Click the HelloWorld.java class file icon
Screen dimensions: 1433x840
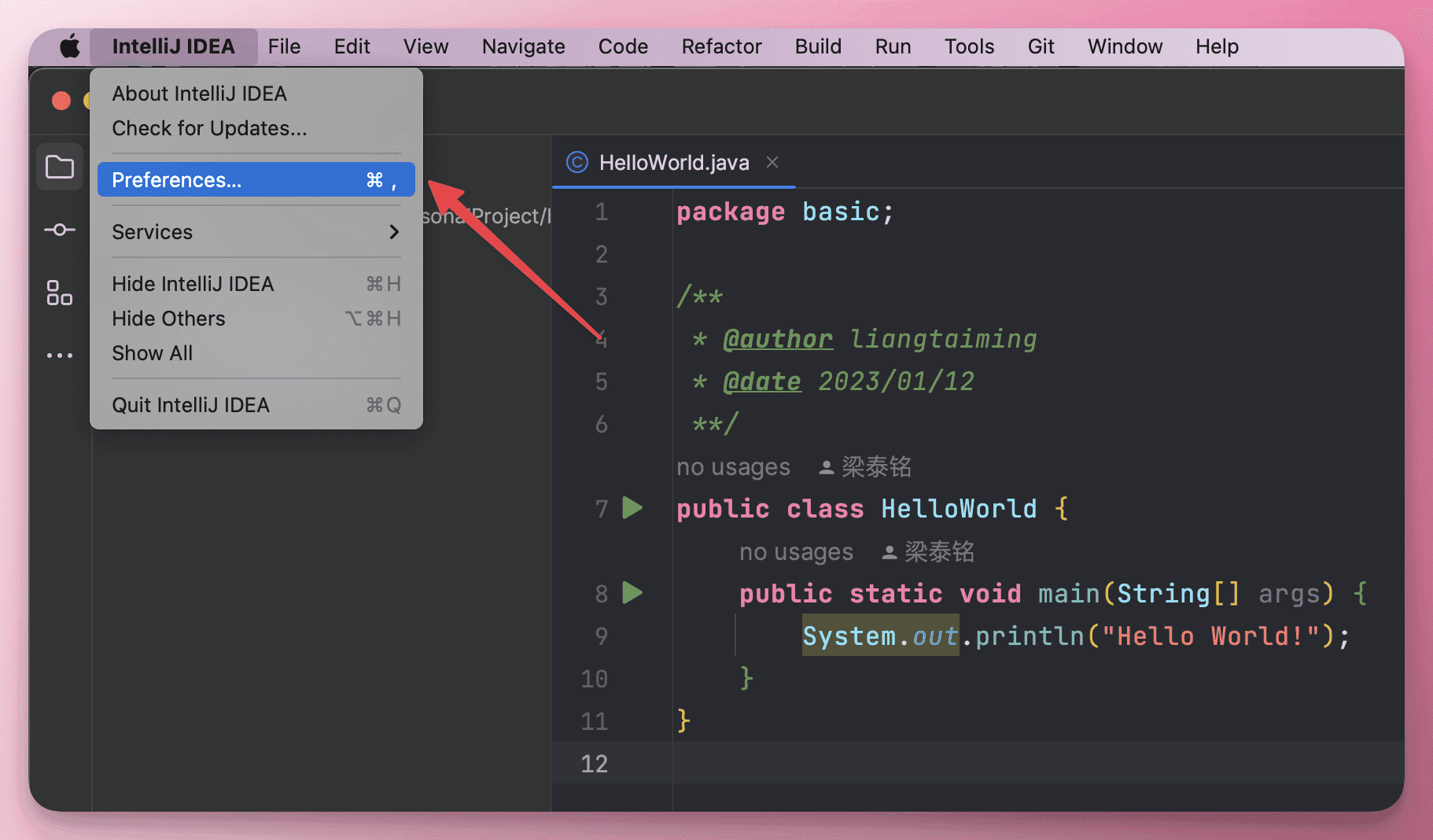coord(577,162)
